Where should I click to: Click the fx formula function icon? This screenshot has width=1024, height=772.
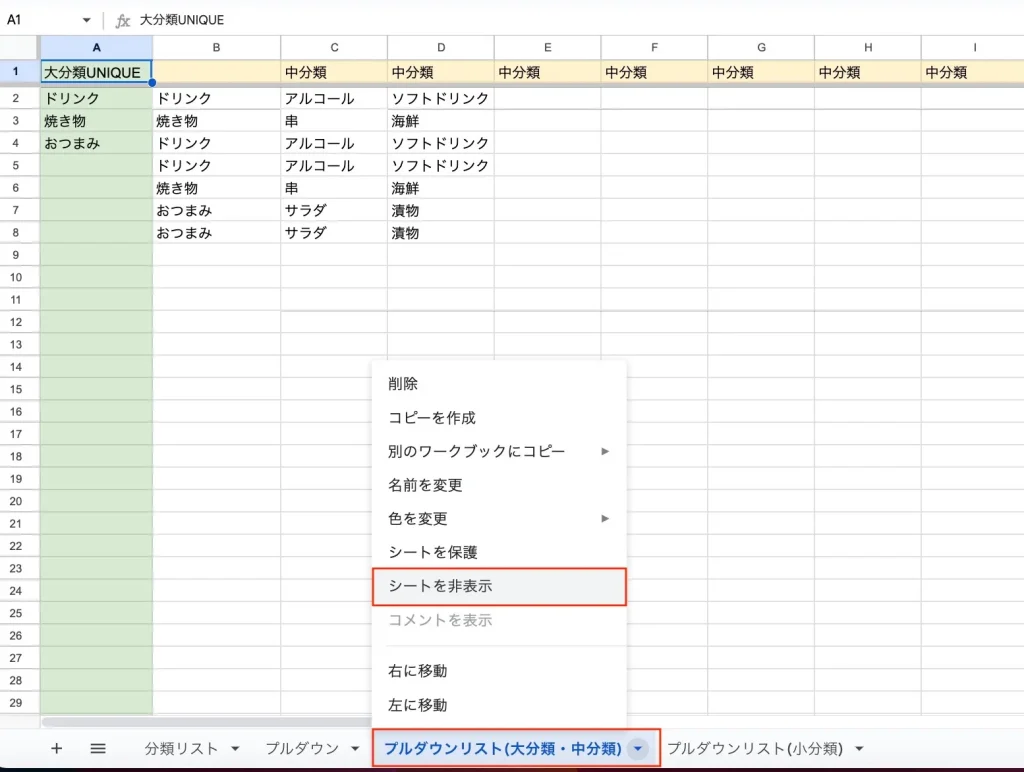[x=123, y=20]
